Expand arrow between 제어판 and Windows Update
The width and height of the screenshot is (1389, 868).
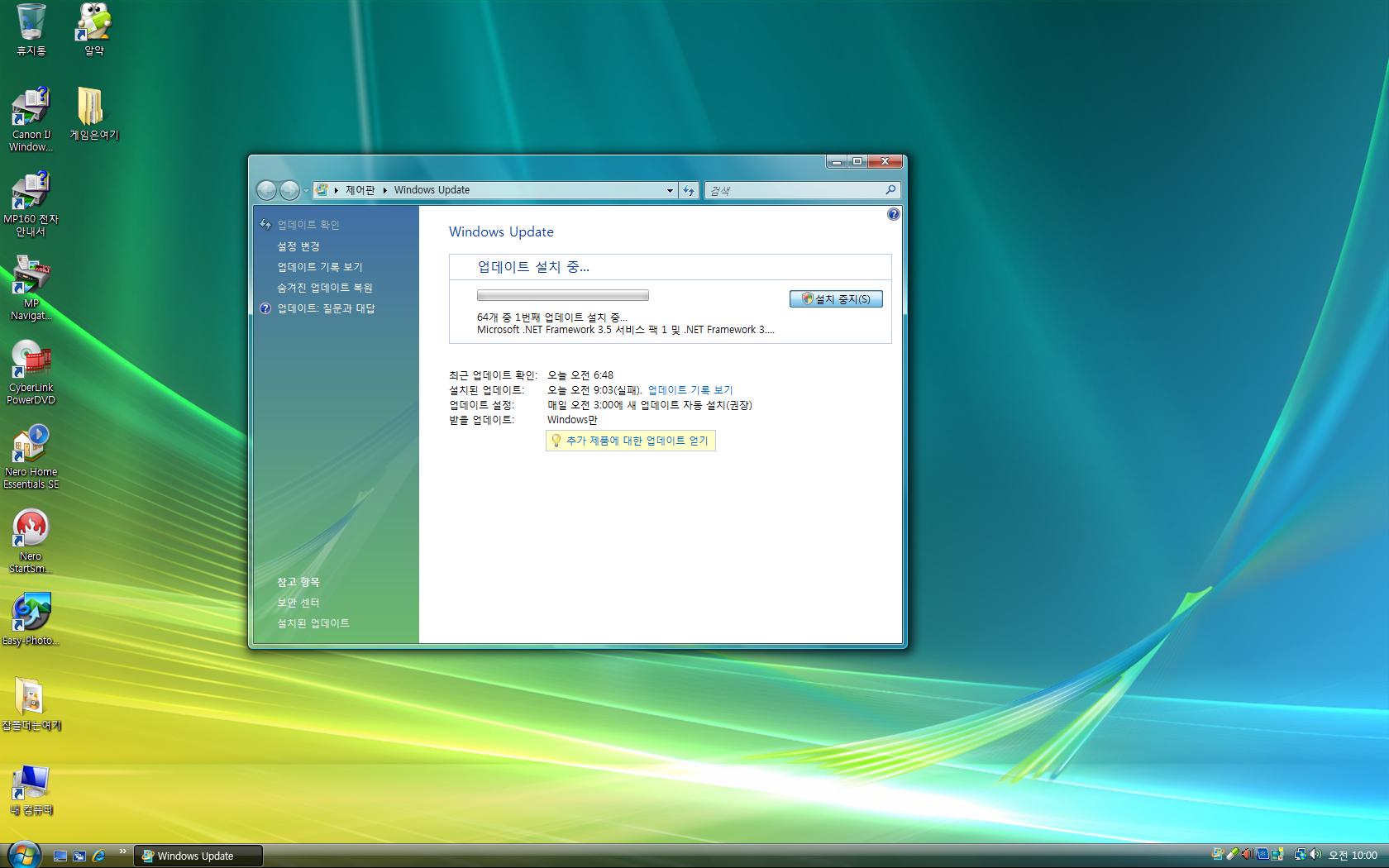pos(385,190)
